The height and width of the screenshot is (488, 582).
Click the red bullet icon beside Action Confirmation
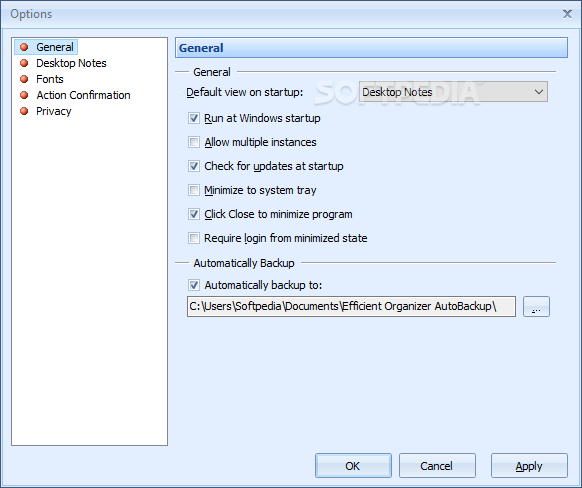click(24, 95)
